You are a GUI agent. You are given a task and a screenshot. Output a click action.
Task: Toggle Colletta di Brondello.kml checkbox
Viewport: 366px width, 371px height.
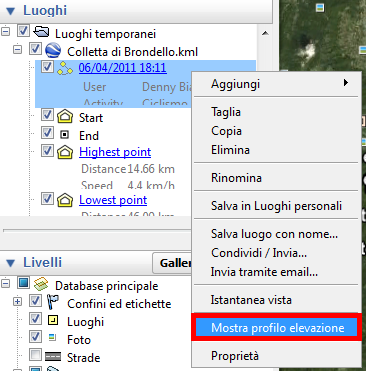(x=35, y=49)
